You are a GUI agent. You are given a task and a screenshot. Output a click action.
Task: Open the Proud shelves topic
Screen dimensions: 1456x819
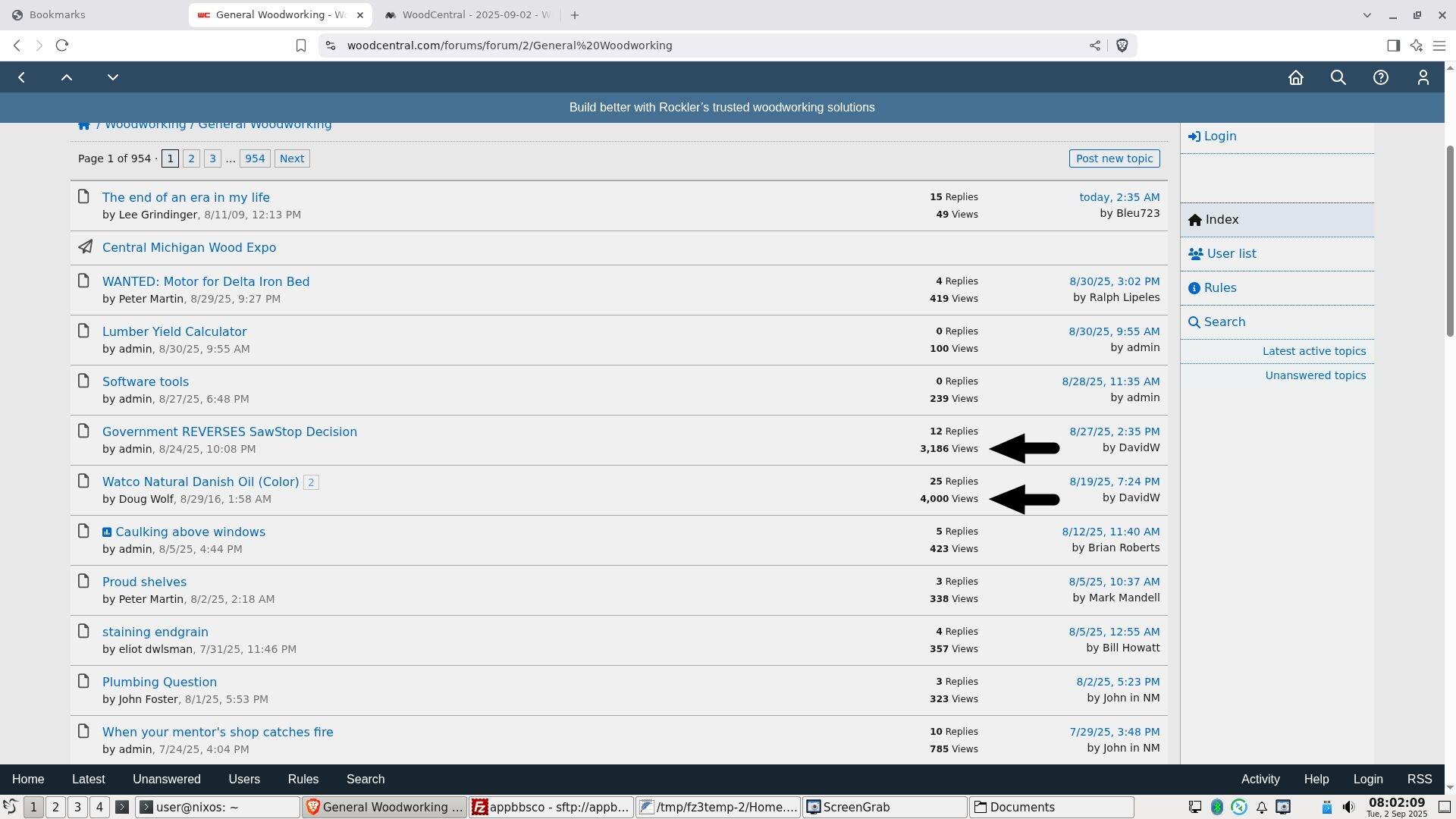click(x=144, y=582)
